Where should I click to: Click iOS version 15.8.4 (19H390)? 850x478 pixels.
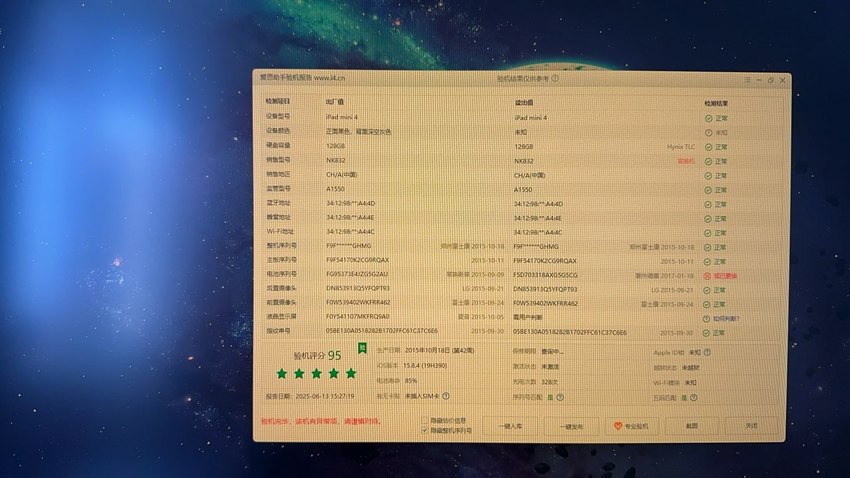(x=426, y=366)
